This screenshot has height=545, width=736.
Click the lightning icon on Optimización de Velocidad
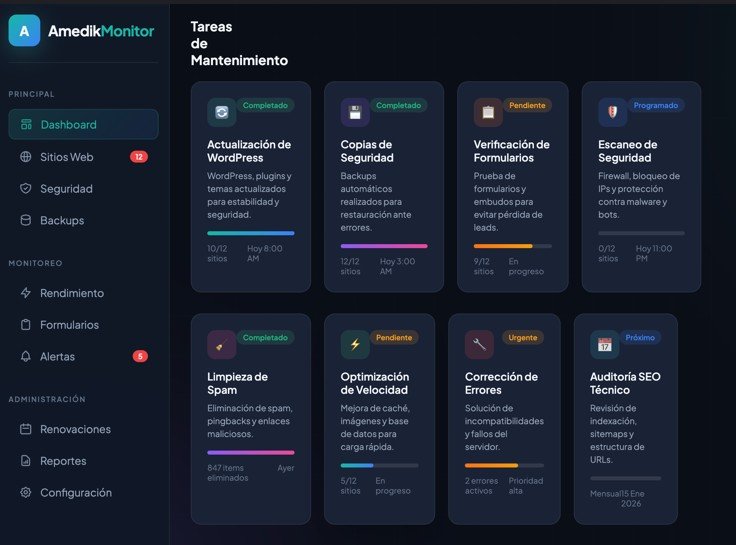pos(354,345)
